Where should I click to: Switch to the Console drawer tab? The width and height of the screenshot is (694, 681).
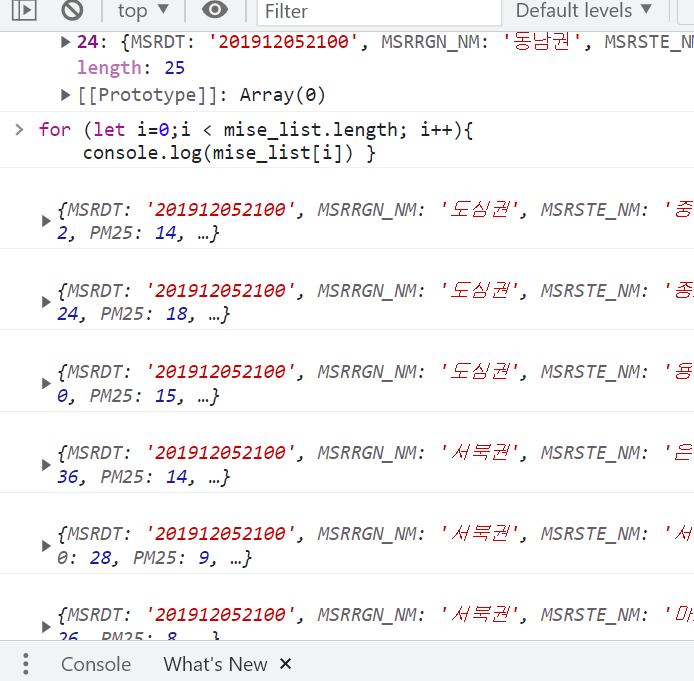pyautogui.click(x=96, y=664)
